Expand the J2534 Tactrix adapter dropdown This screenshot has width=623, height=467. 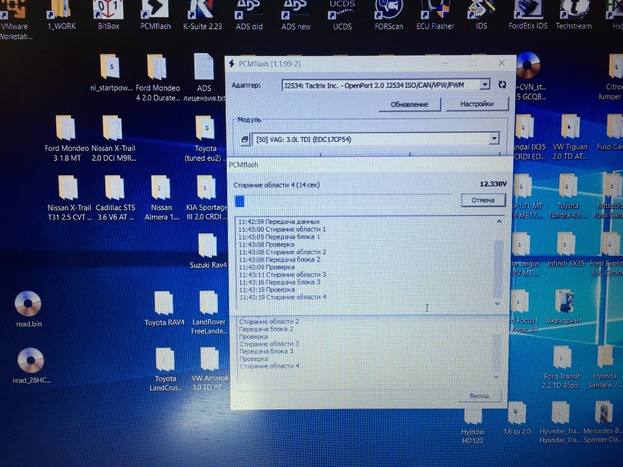[485, 86]
